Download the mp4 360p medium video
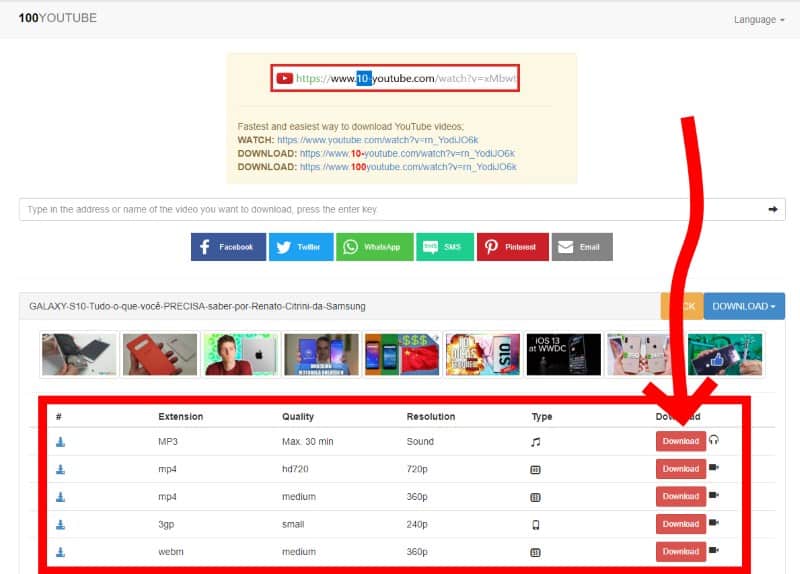800x574 pixels. coord(681,496)
